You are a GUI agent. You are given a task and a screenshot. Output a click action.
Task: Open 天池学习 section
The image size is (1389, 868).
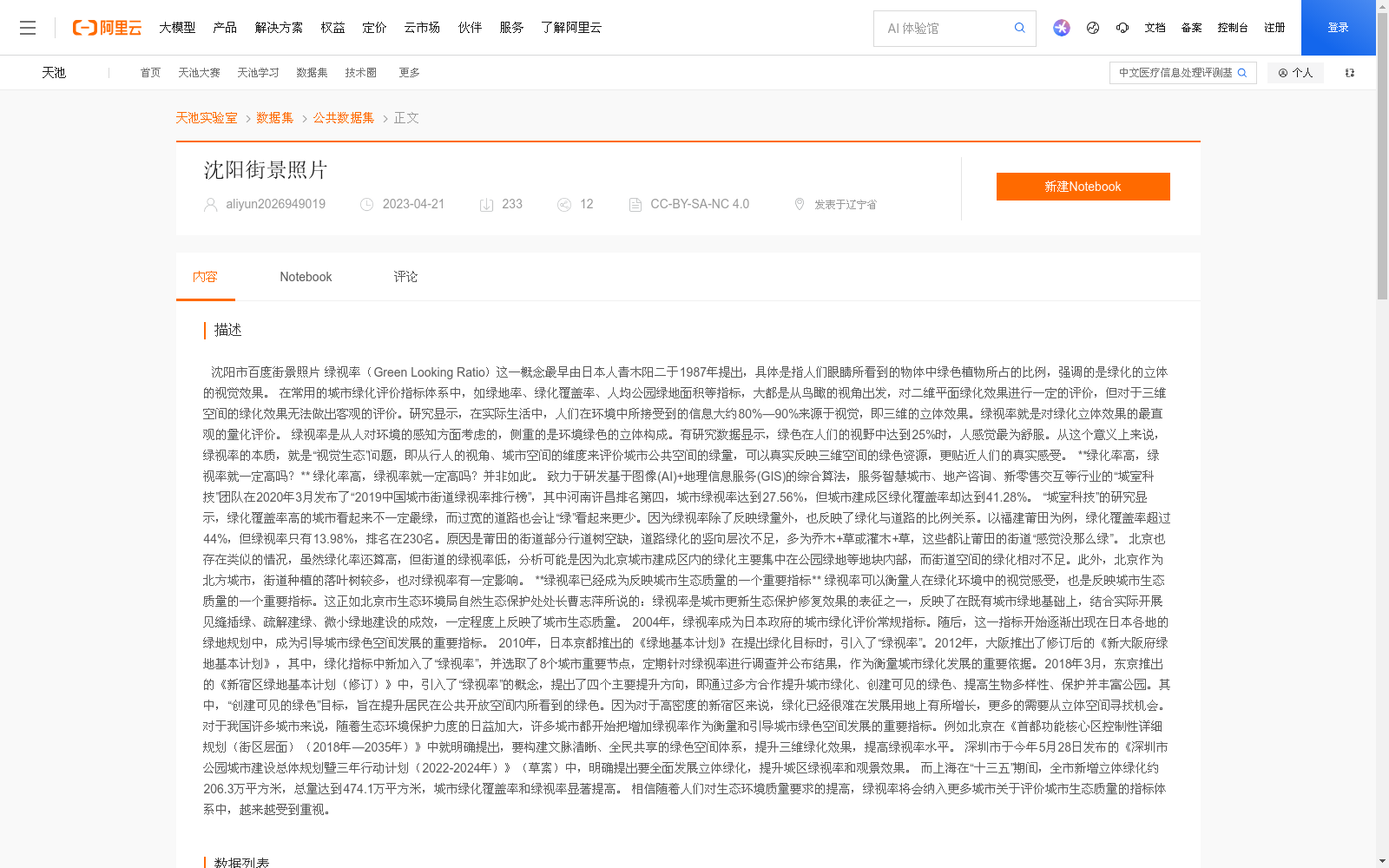point(258,73)
